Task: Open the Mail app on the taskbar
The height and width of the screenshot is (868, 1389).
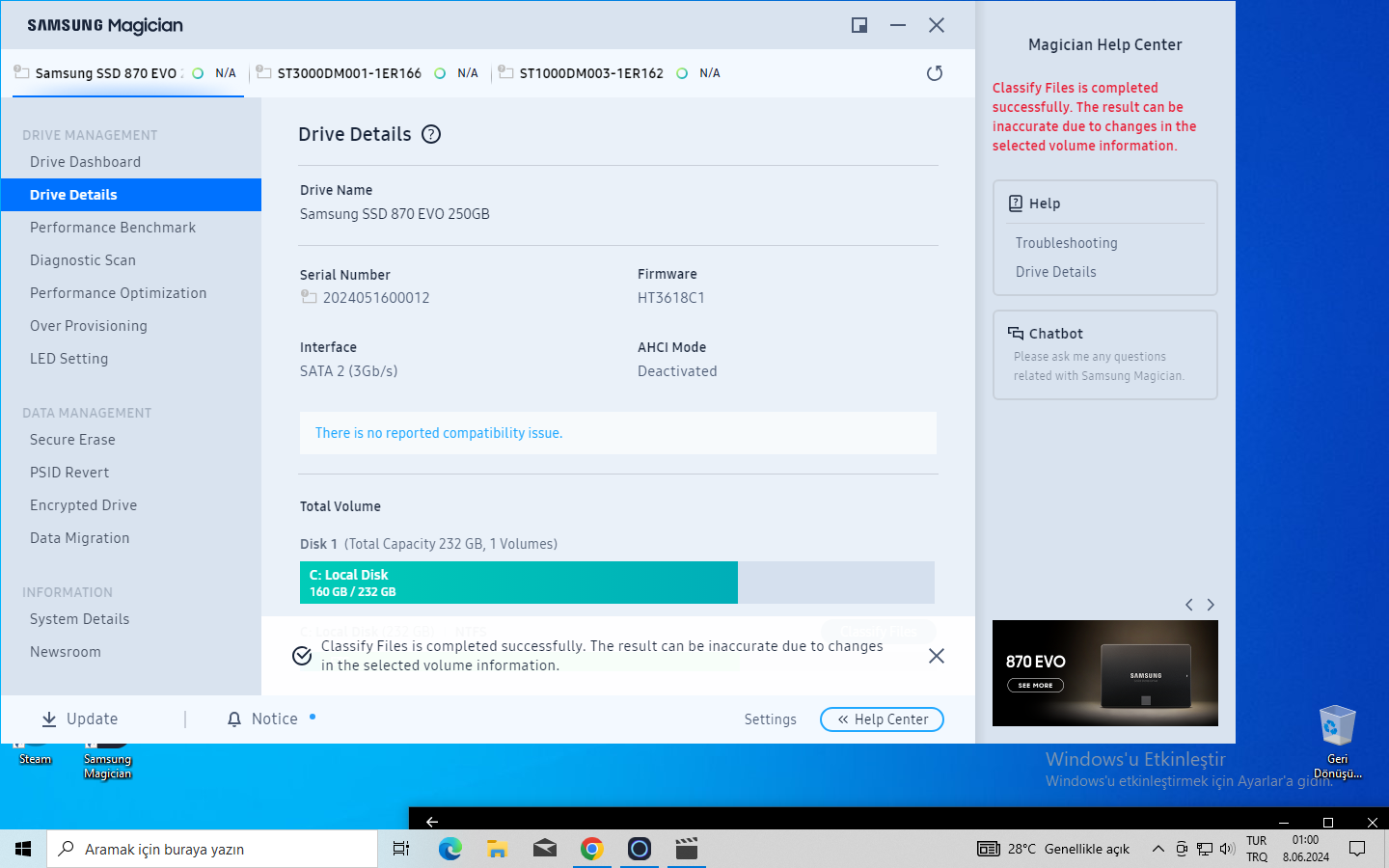Action: pos(545,849)
